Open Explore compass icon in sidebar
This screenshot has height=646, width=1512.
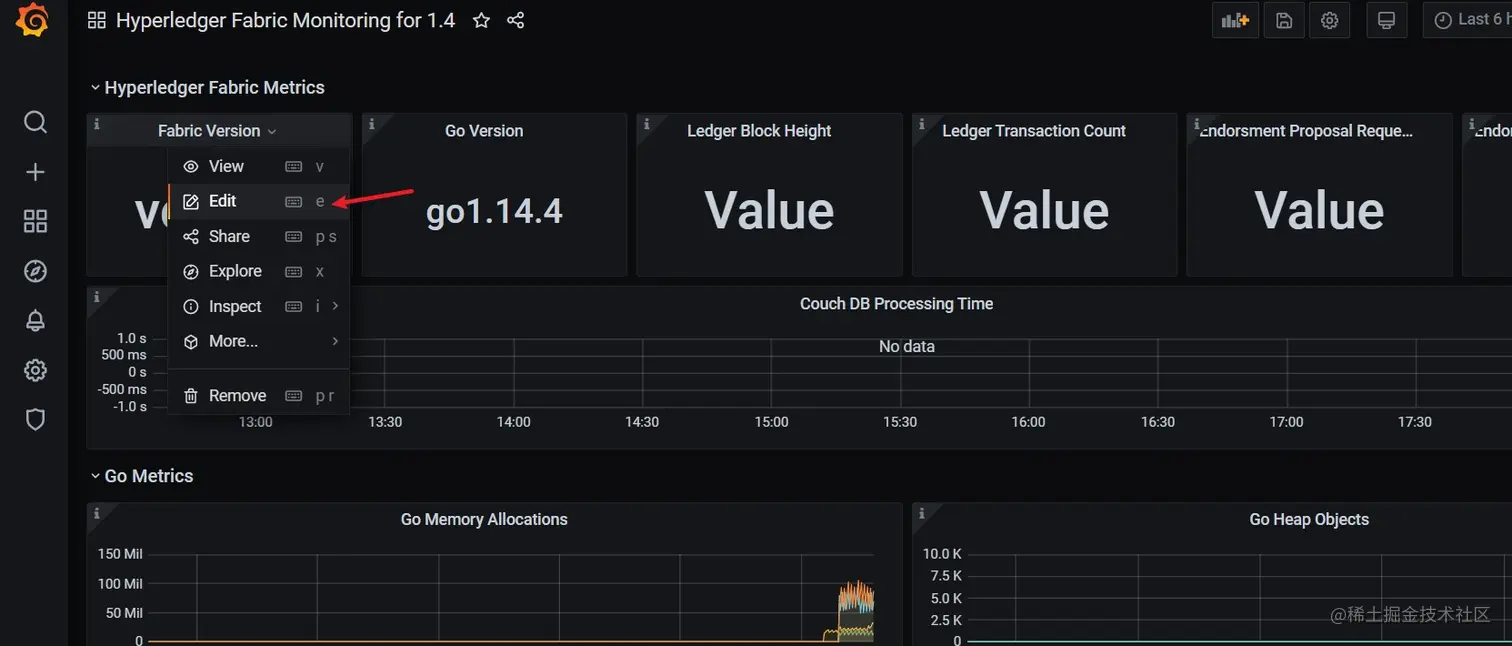coord(35,271)
